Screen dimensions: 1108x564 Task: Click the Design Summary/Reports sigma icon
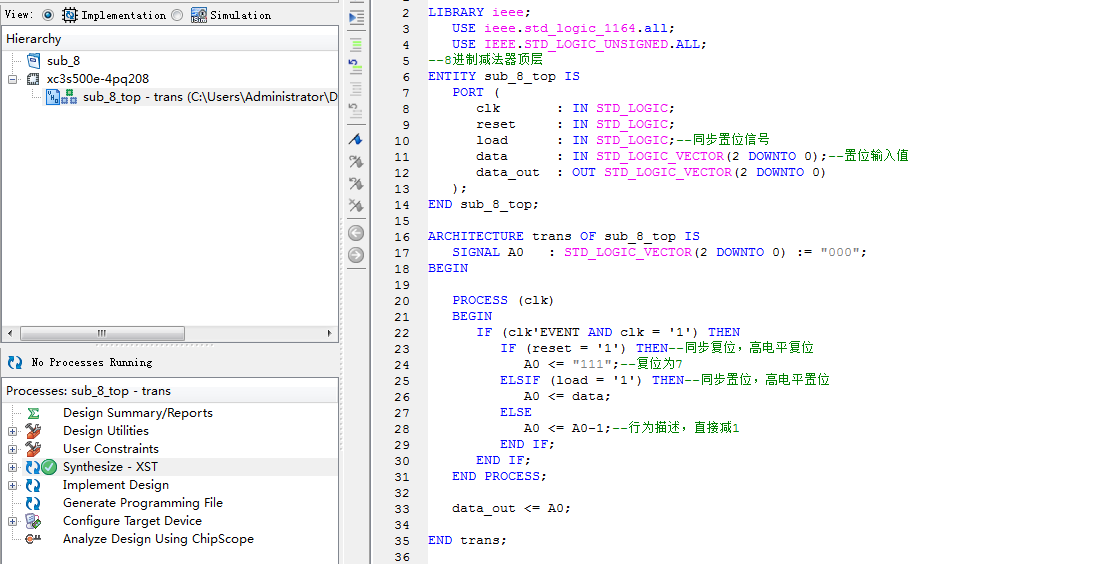coord(33,413)
